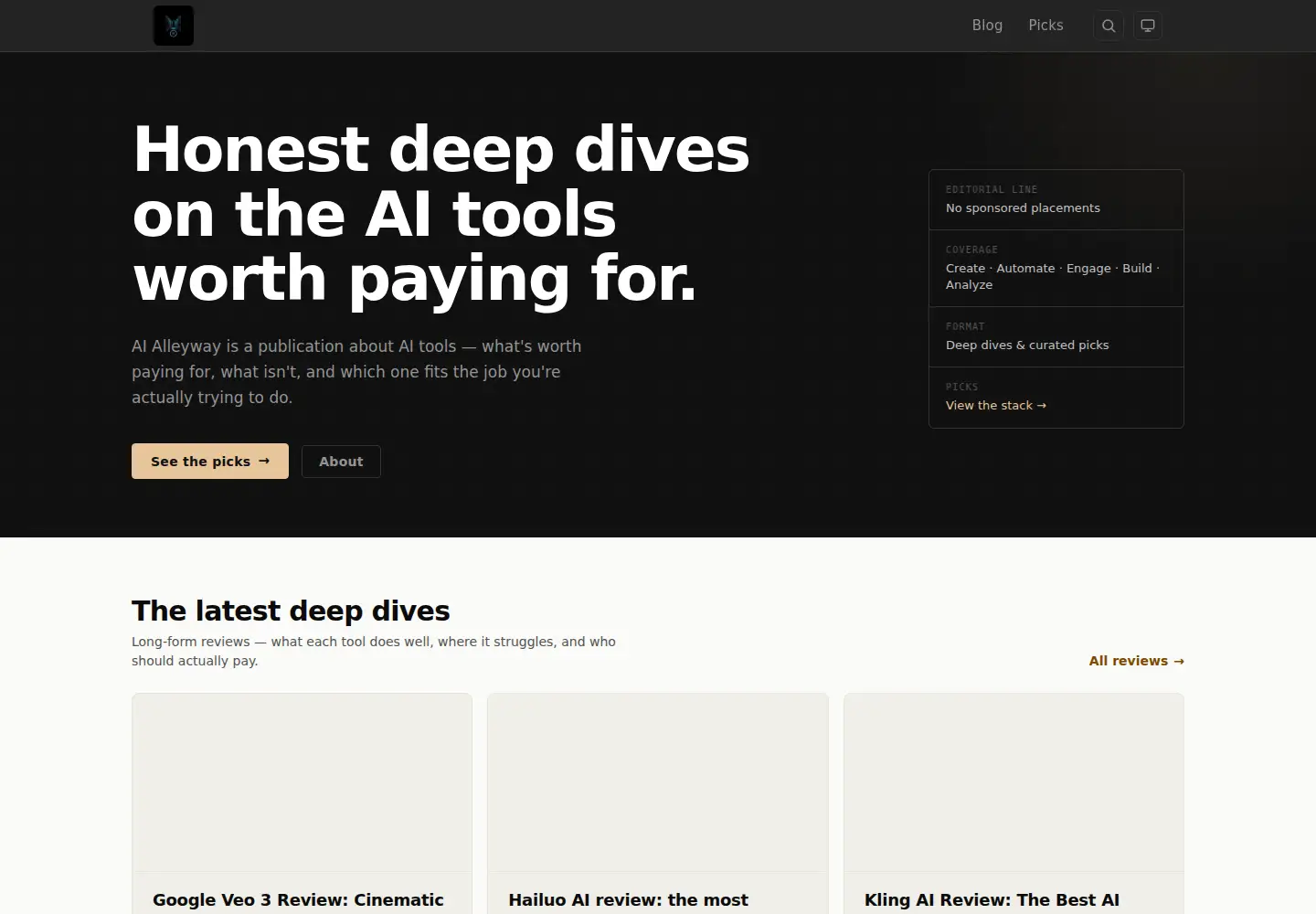Click the 'Honest deep dives' hero headline
The image size is (1316, 914).
pos(441,214)
